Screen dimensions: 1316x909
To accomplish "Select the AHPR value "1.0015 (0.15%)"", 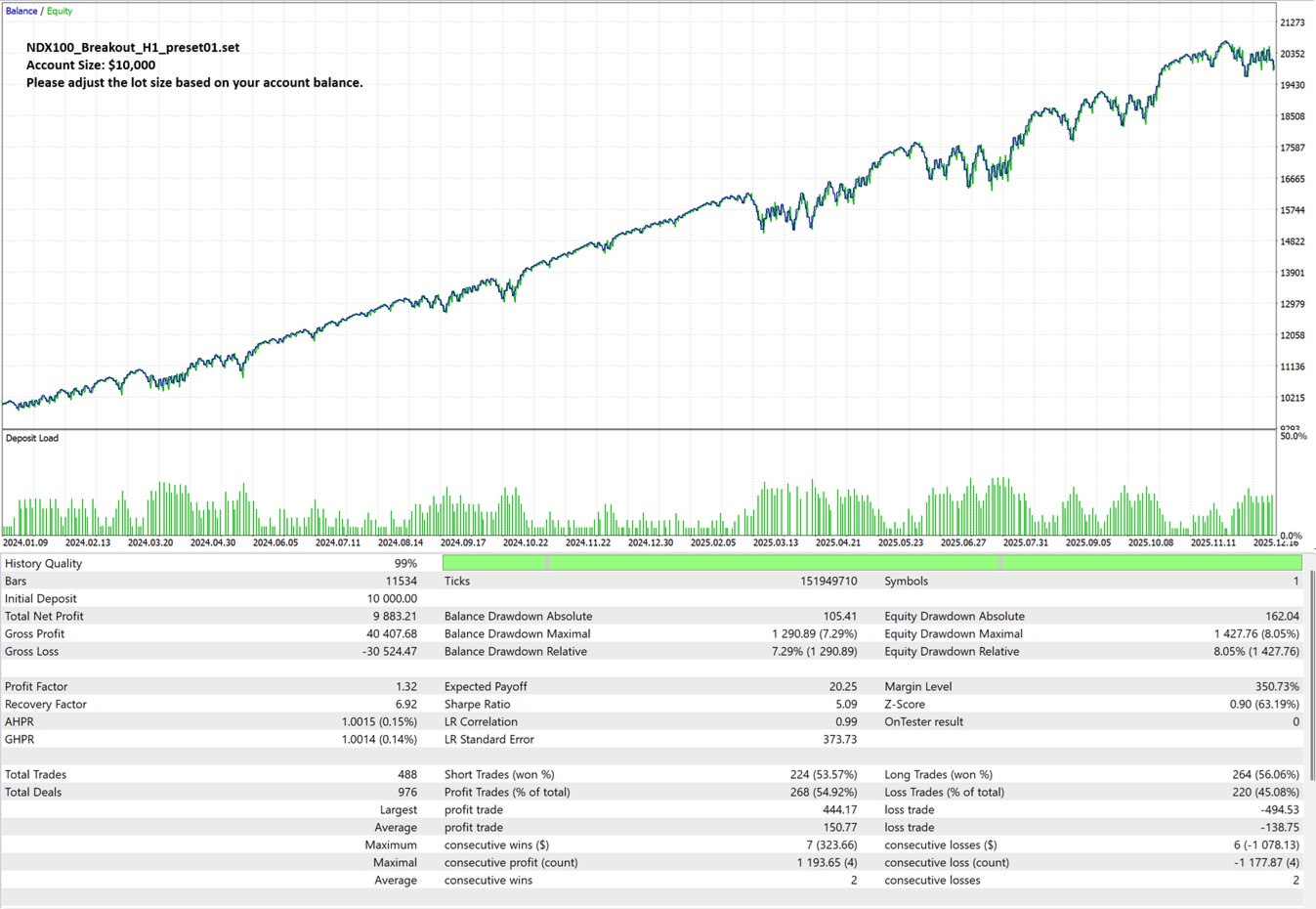I will tap(379, 721).
